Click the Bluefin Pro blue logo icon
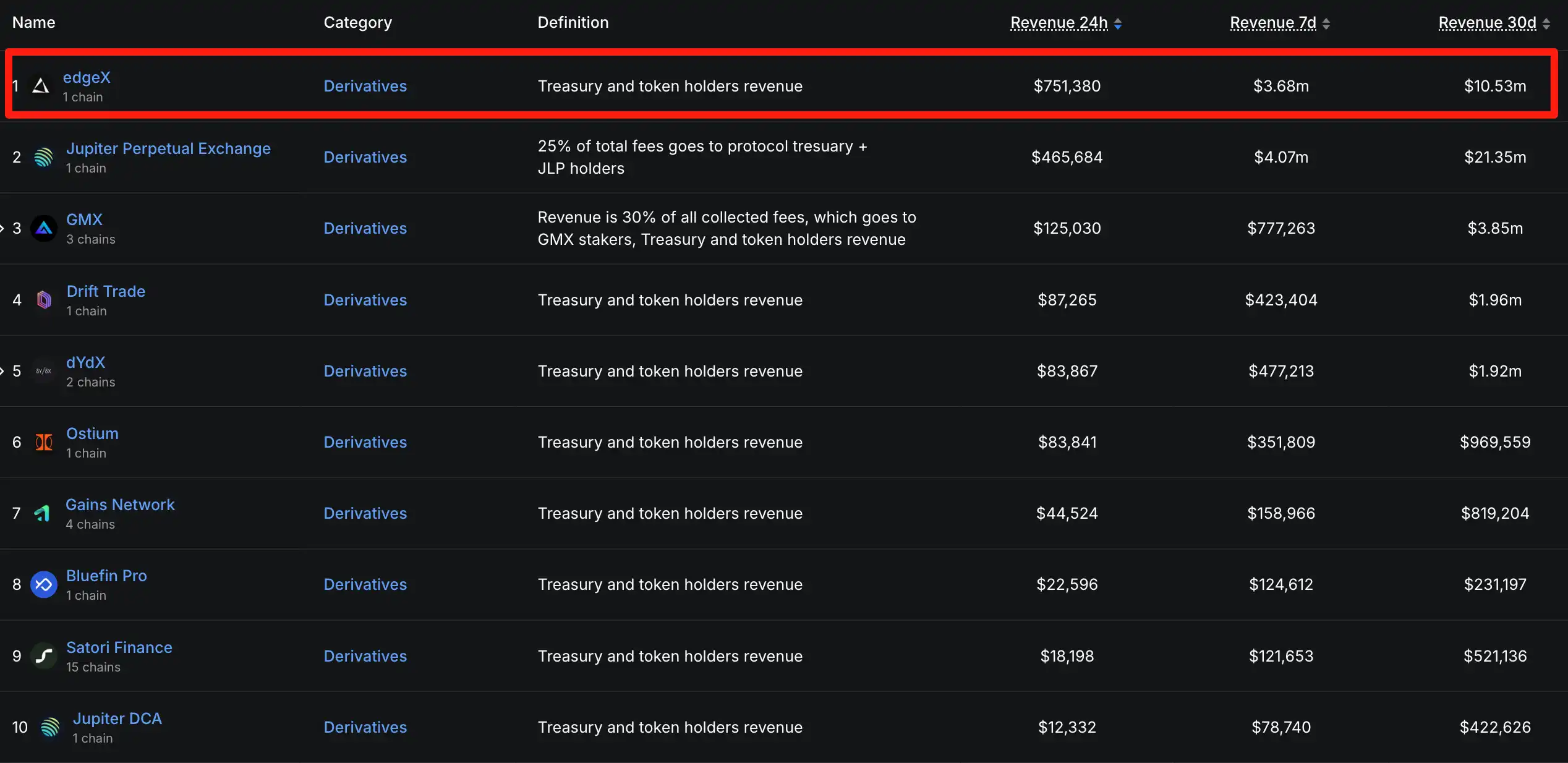 pos(44,584)
